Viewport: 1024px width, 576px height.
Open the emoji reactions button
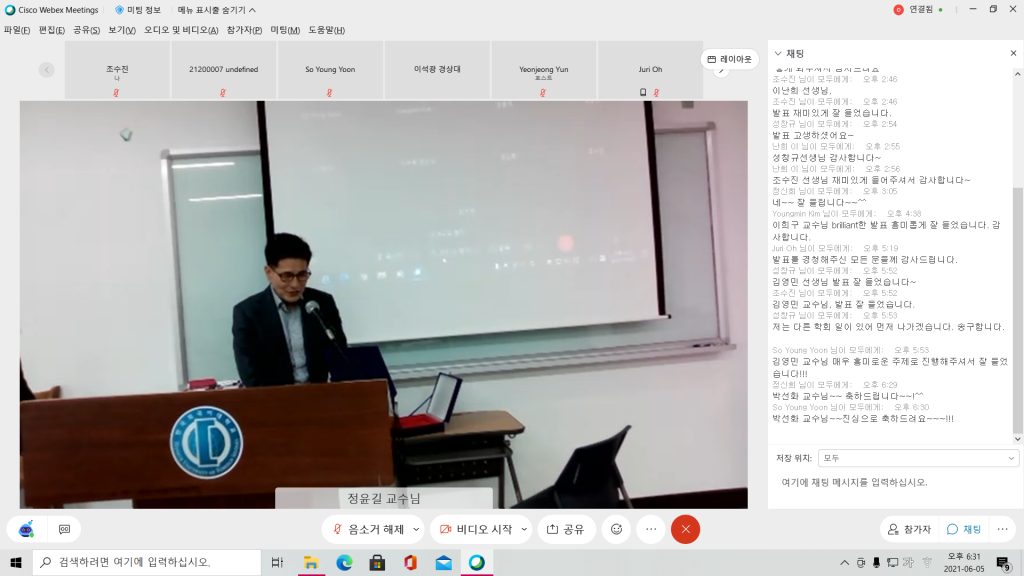pos(616,529)
